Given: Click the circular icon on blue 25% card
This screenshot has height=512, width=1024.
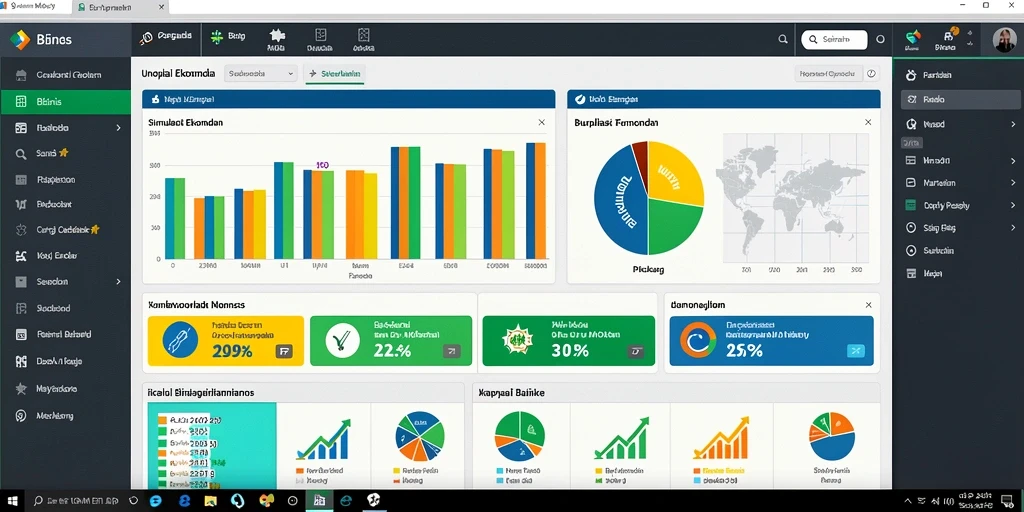Looking at the screenshot, I should pyautogui.click(x=698, y=341).
